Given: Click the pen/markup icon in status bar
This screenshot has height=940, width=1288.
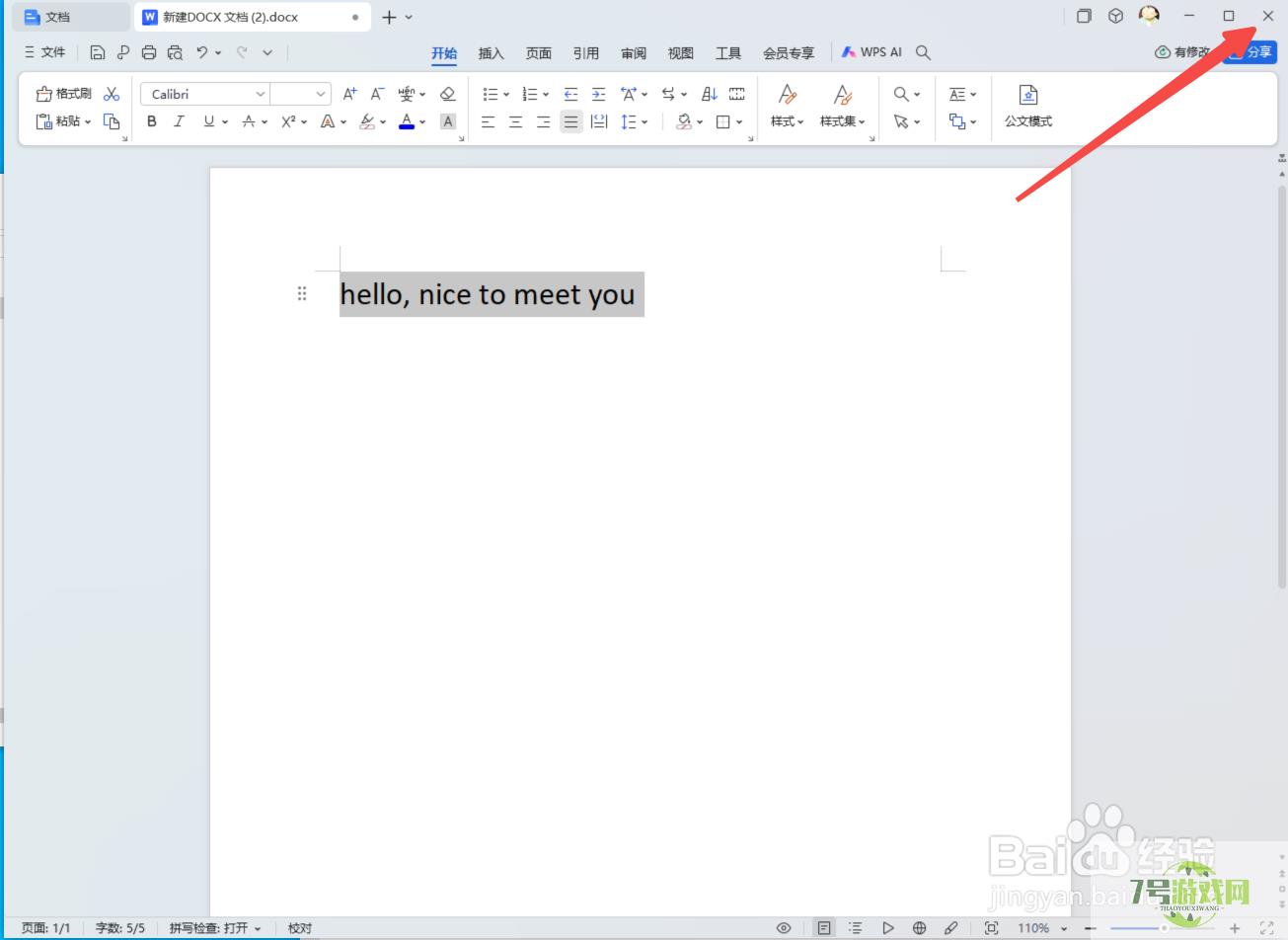Looking at the screenshot, I should 951,928.
